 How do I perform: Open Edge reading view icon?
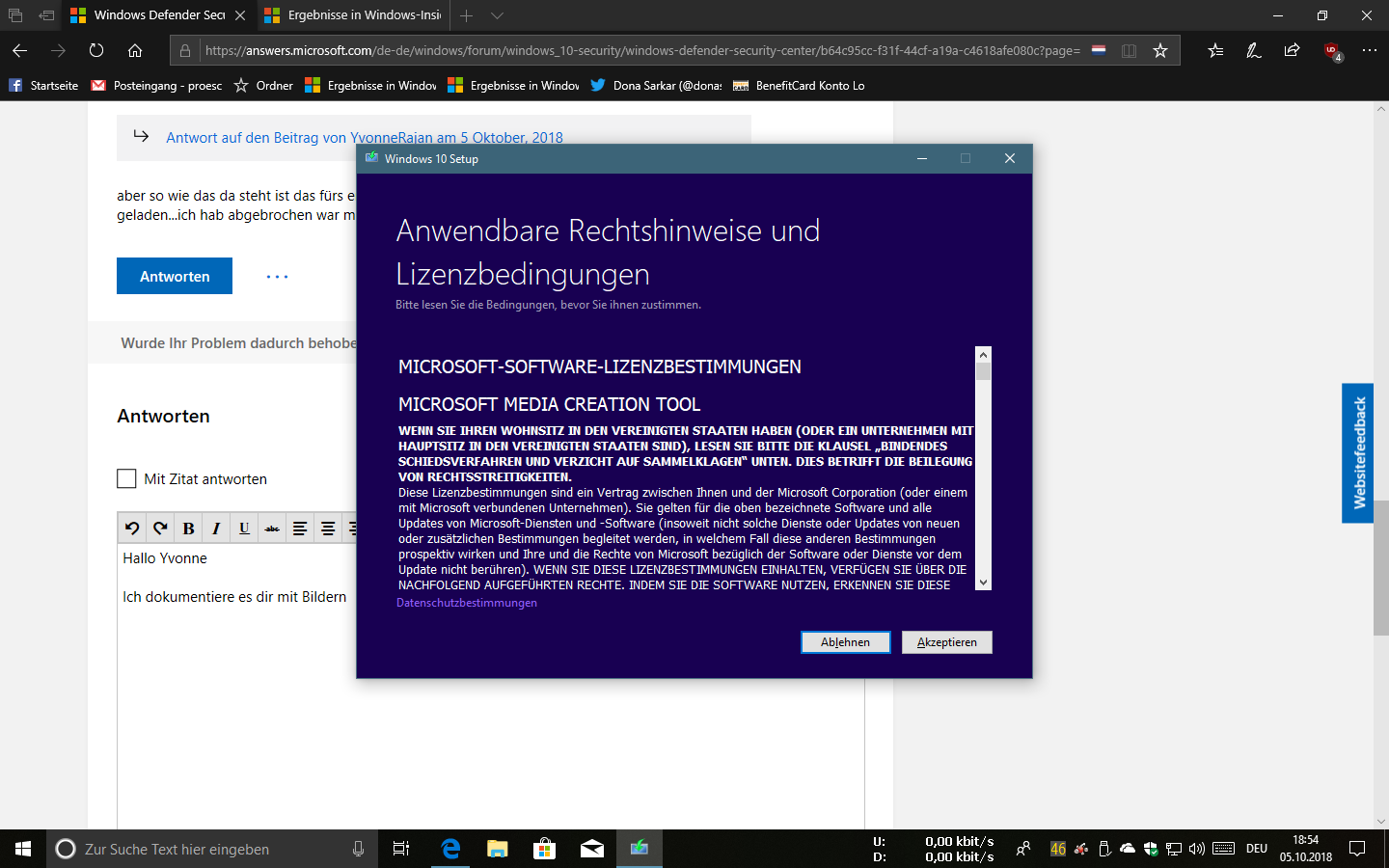1129,50
